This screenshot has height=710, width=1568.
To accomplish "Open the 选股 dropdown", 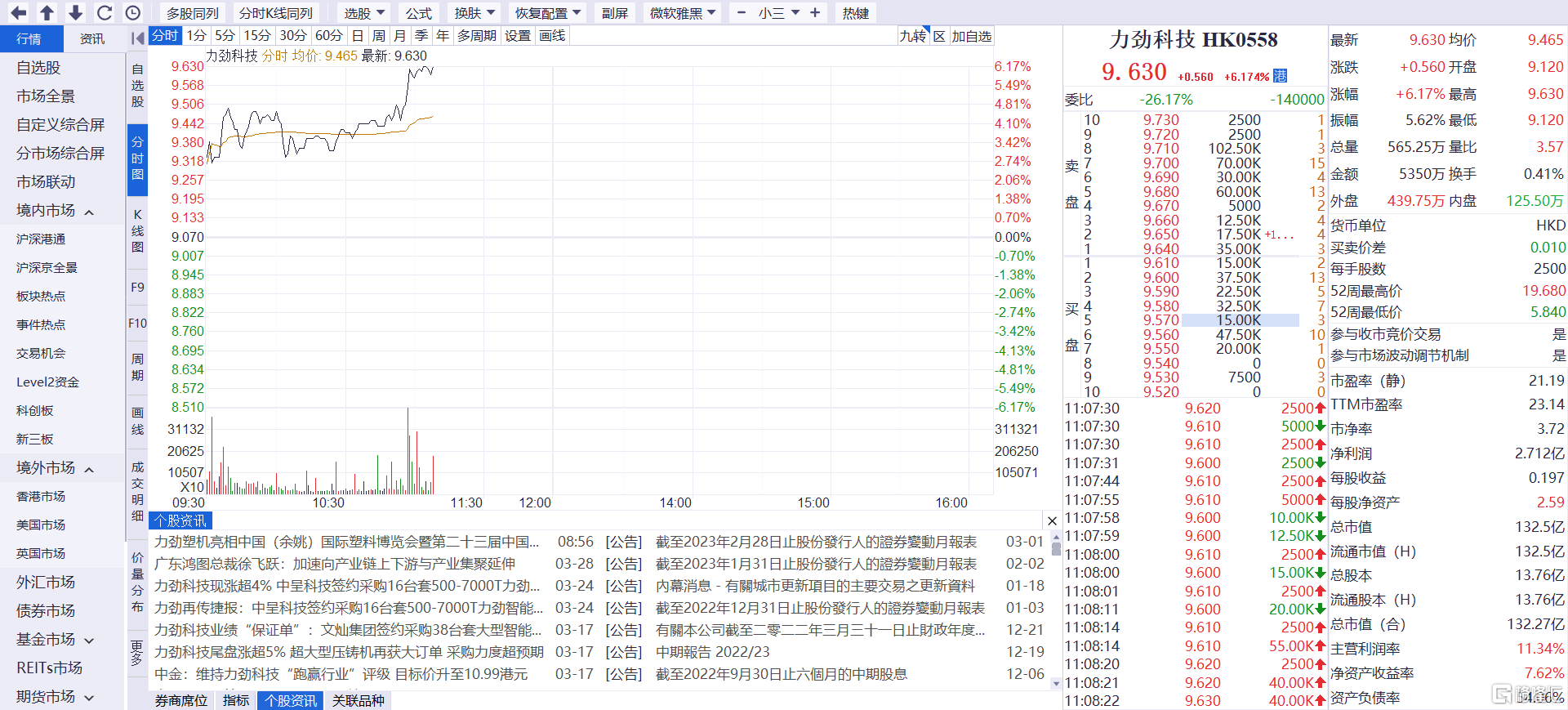I will [x=364, y=13].
